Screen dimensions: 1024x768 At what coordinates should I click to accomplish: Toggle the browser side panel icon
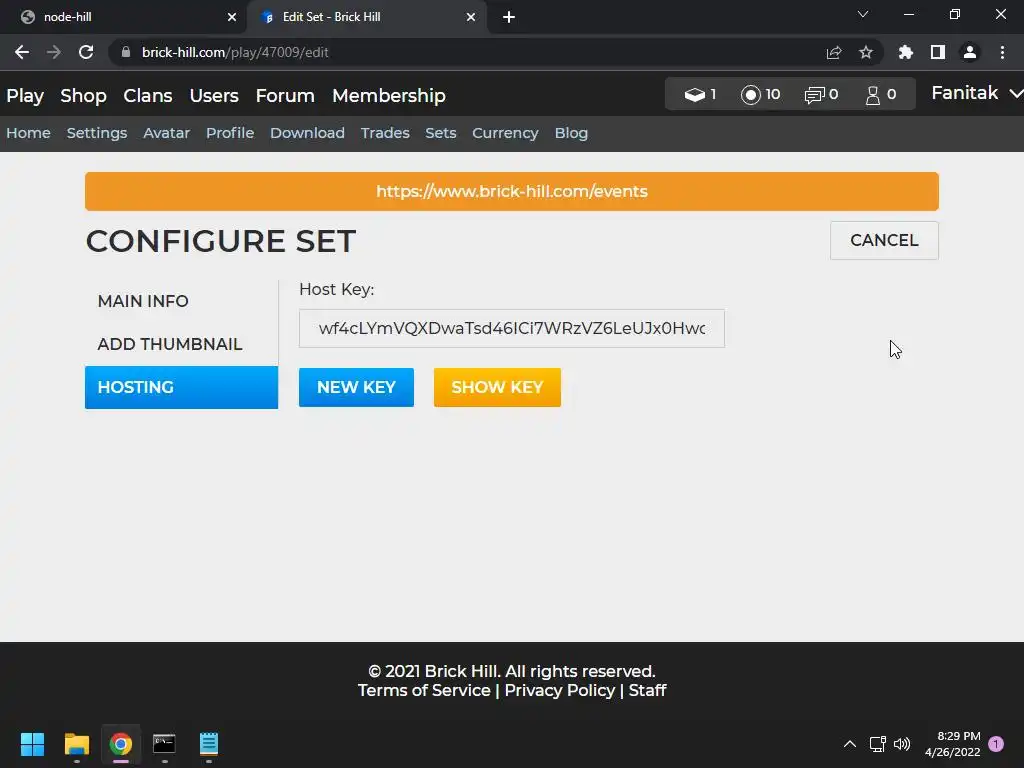pyautogui.click(x=938, y=52)
